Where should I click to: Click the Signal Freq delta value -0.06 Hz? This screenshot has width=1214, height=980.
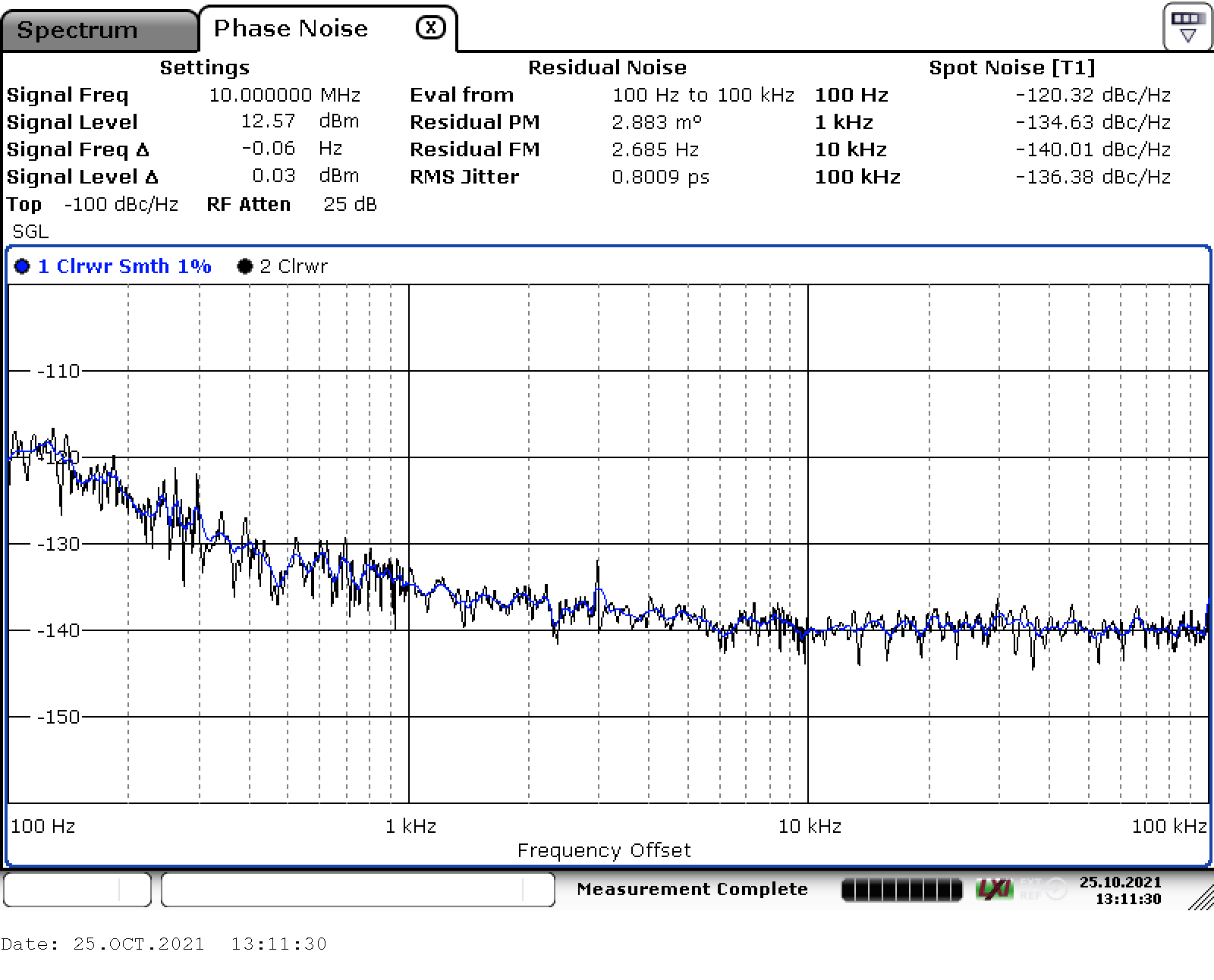pyautogui.click(x=292, y=149)
